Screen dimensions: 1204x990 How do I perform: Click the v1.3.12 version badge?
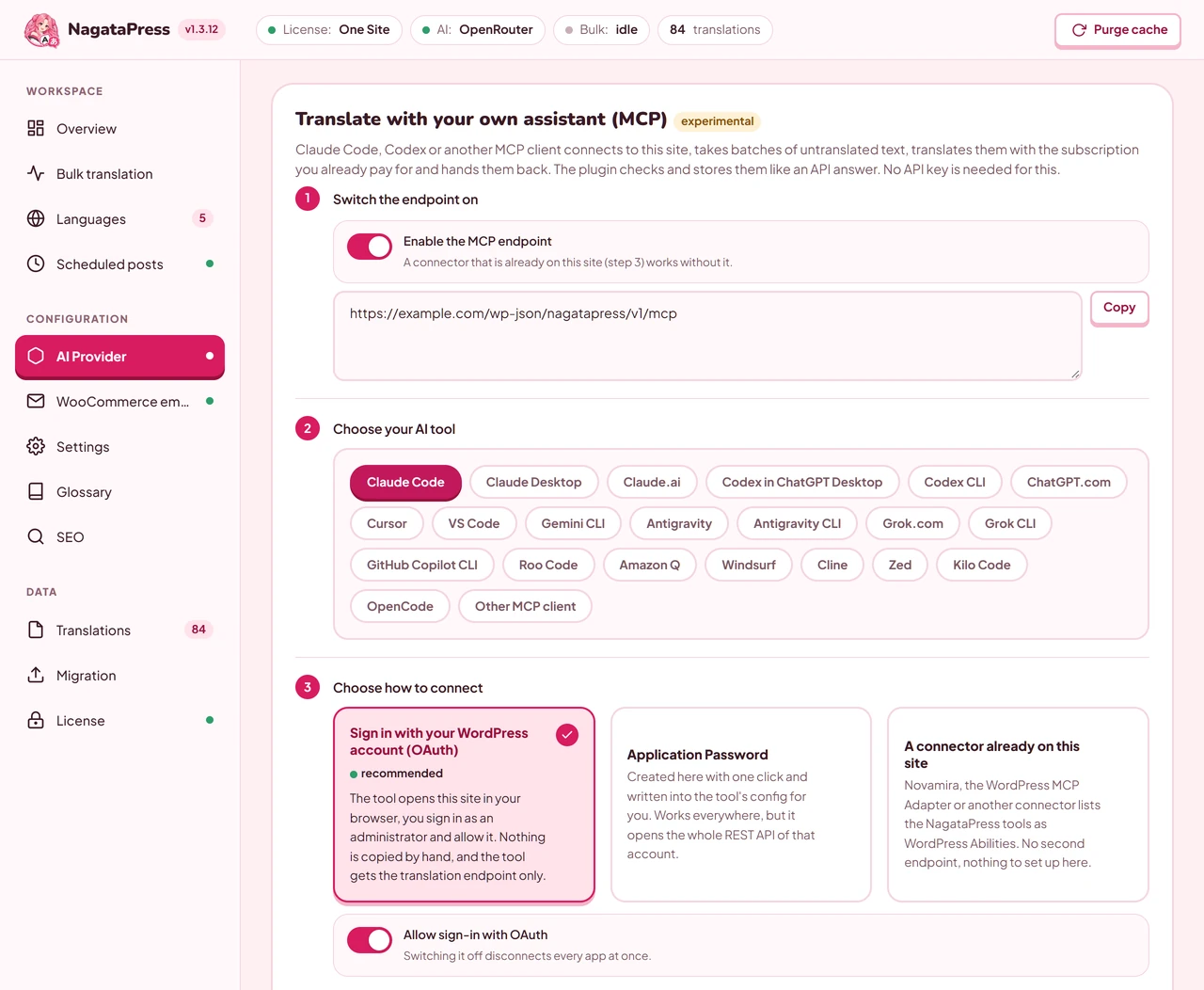click(x=201, y=29)
